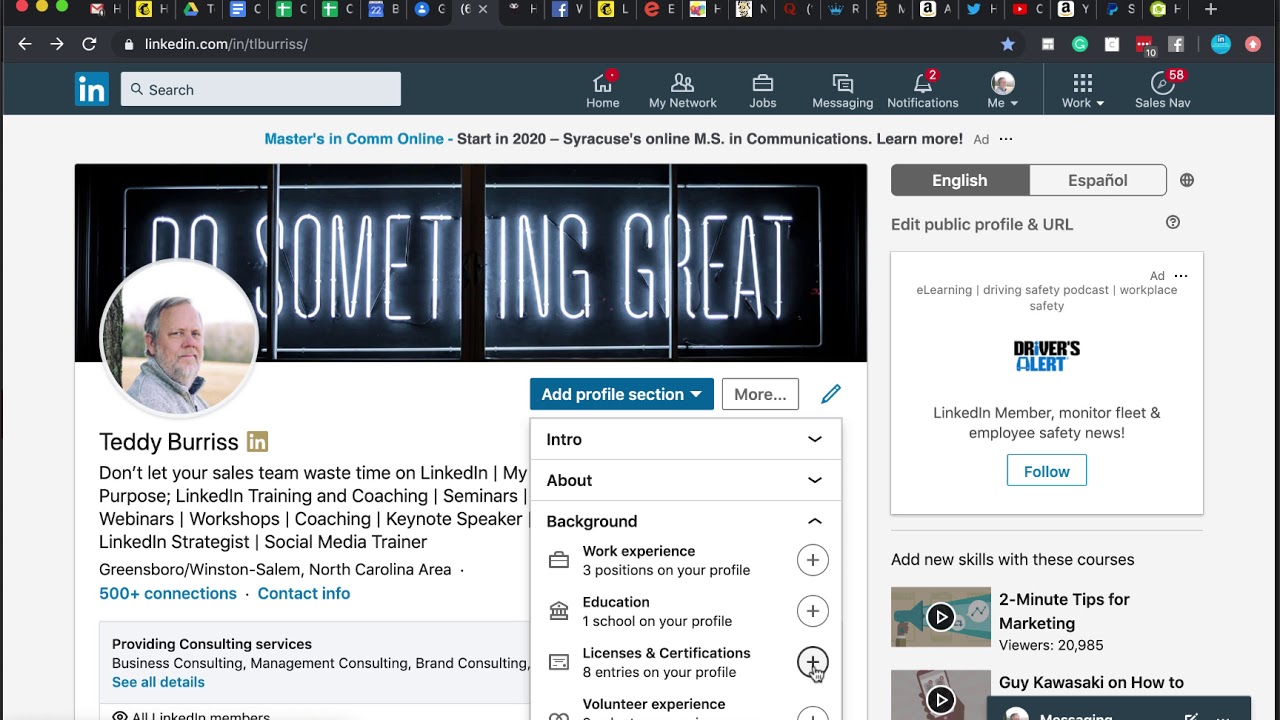Open the Contact info link
The width and height of the screenshot is (1280, 720).
pos(303,593)
